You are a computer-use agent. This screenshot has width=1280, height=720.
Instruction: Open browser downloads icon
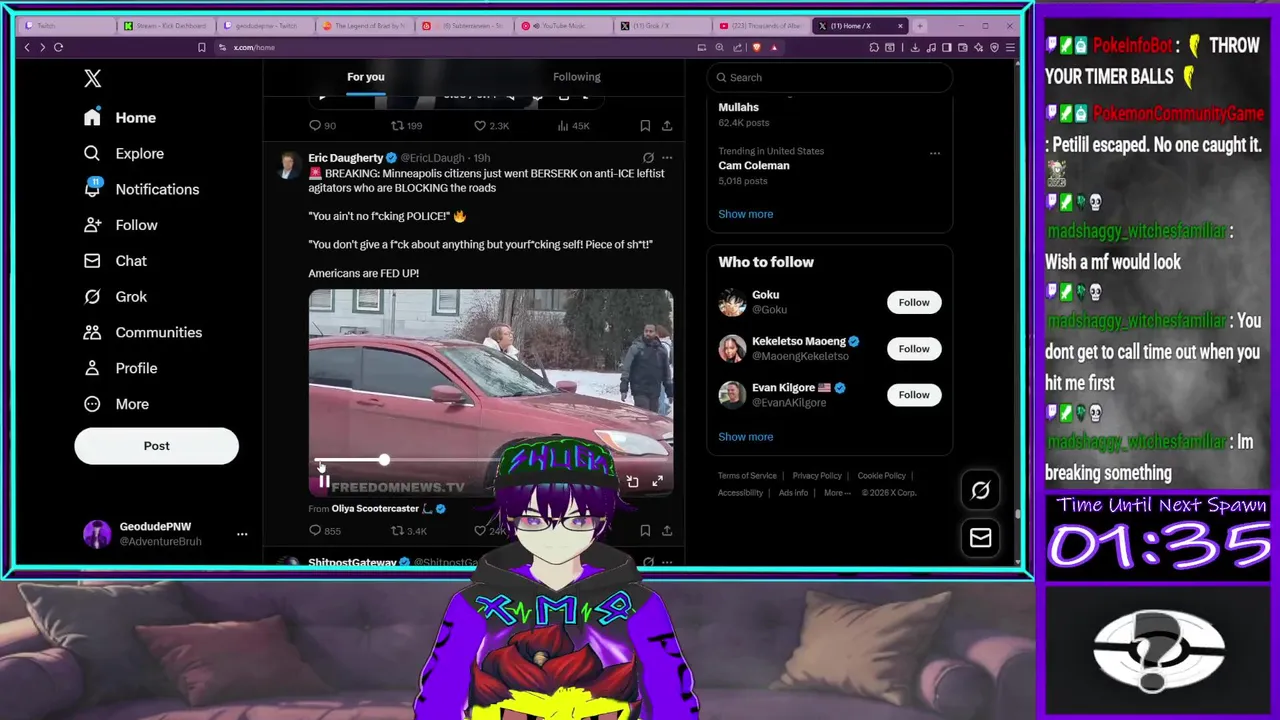point(914,47)
